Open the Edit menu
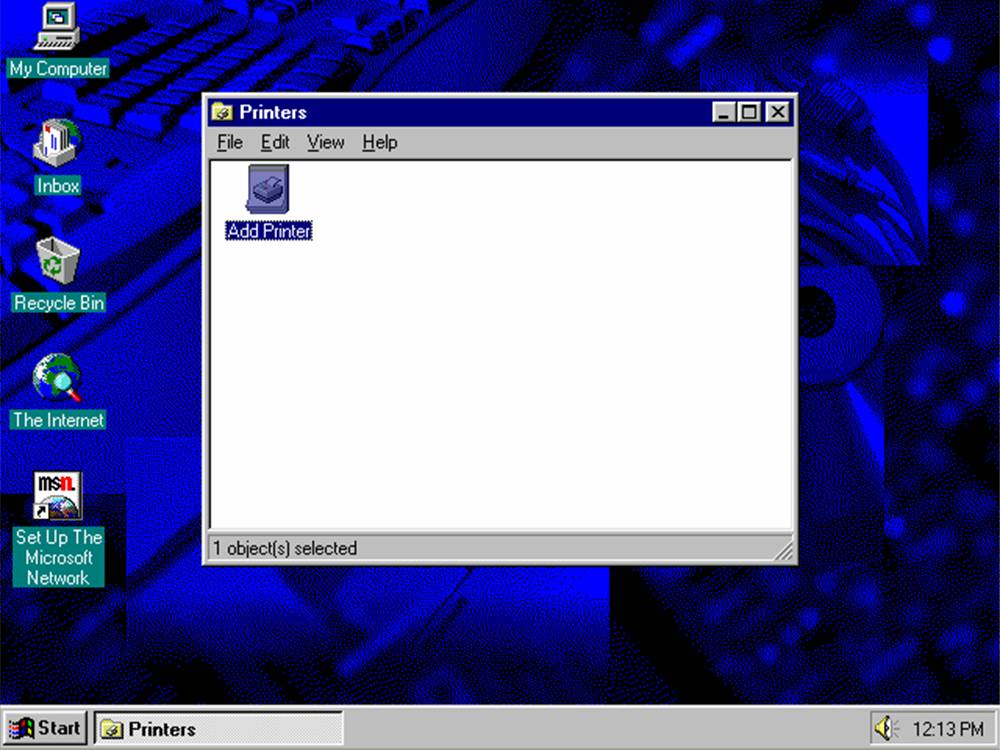The height and width of the screenshot is (750, 1000). coord(275,142)
